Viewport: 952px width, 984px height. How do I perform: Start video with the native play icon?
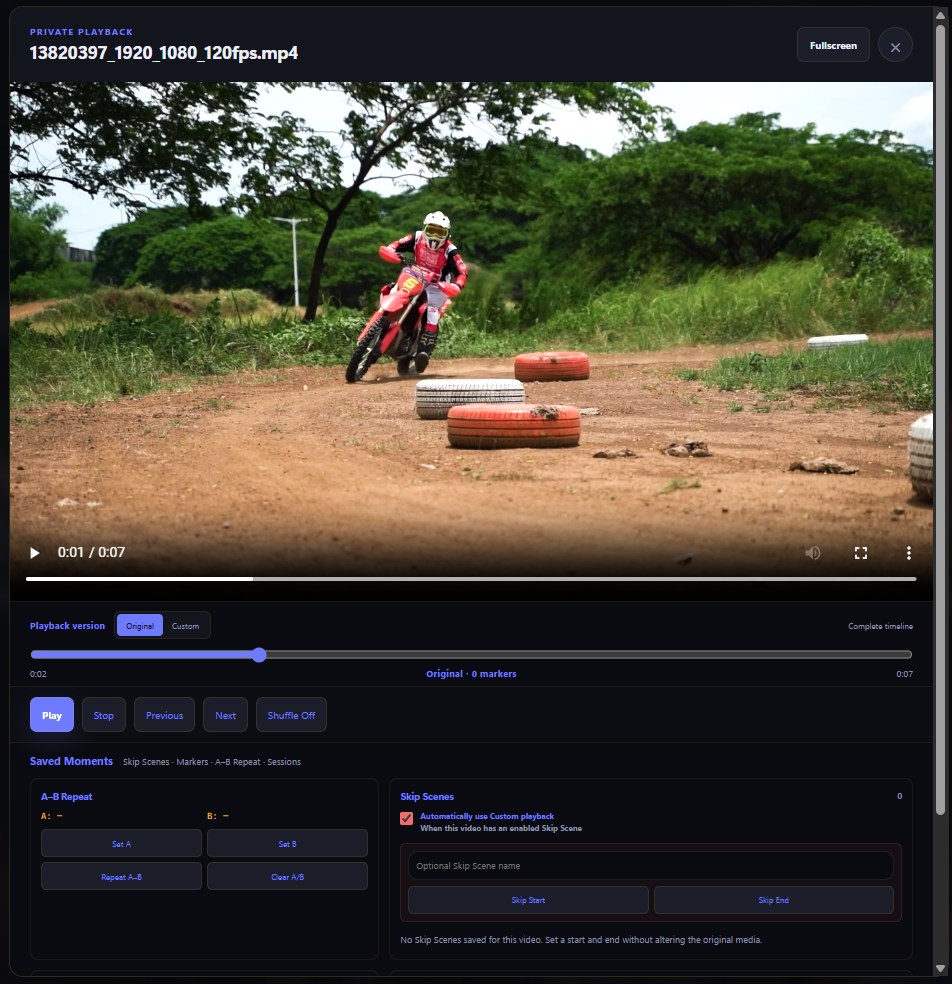click(35, 552)
